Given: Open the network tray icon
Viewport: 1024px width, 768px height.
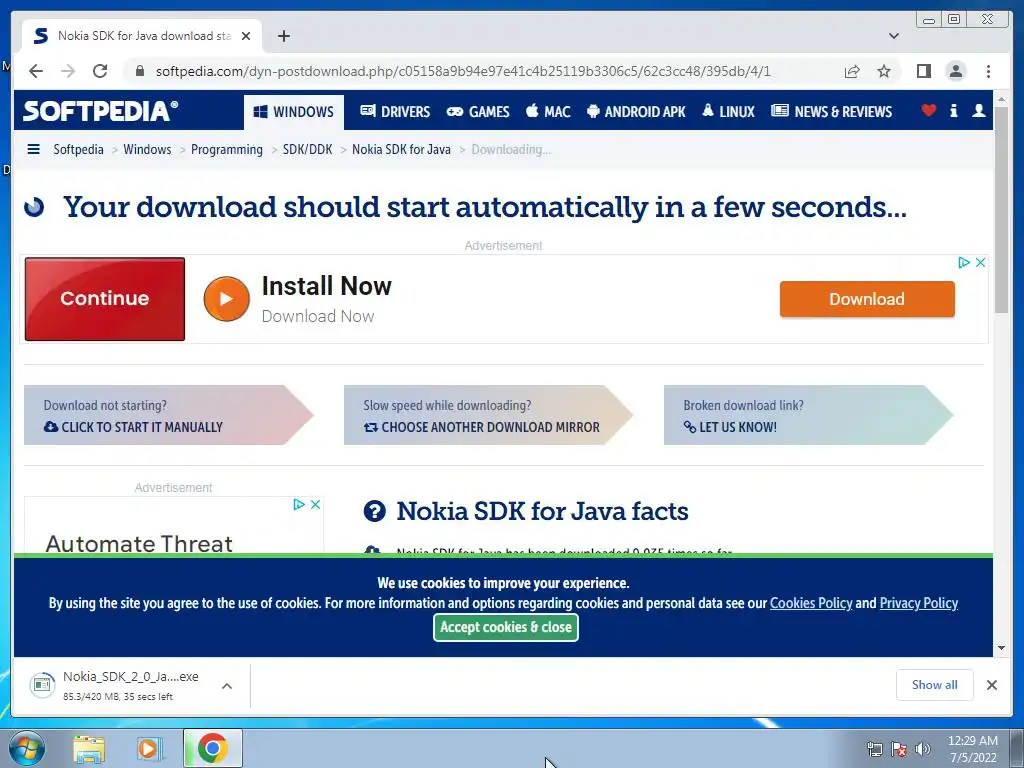Looking at the screenshot, I should [x=874, y=749].
